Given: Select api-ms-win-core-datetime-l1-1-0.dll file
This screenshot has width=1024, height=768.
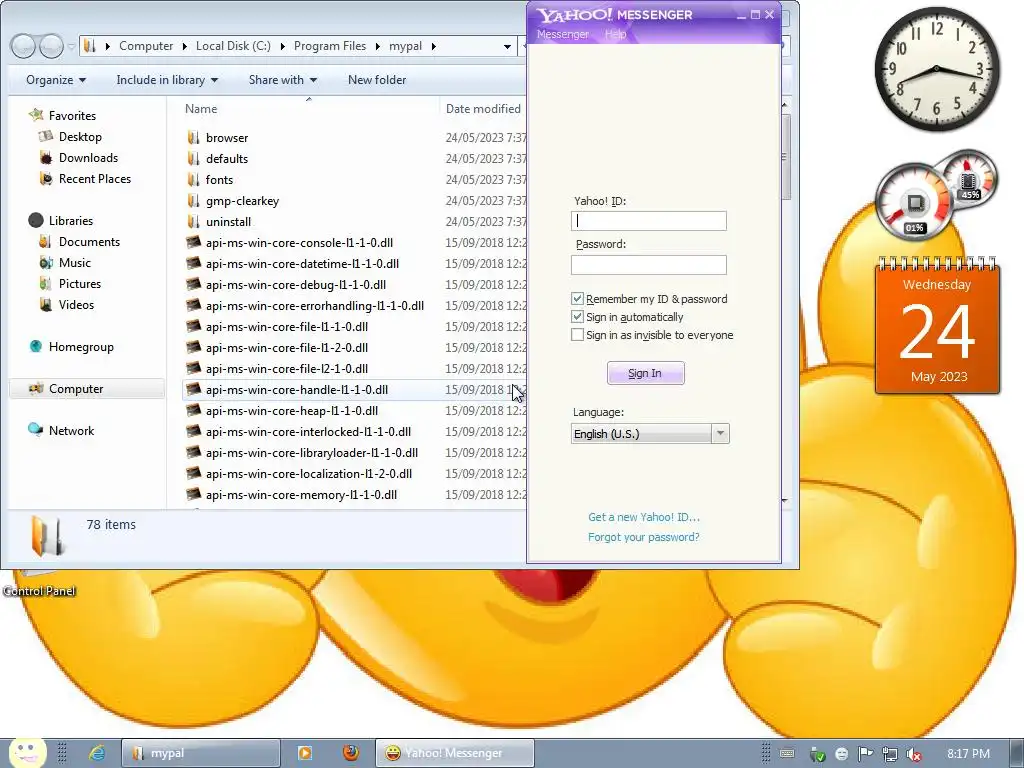Looking at the screenshot, I should pos(302,264).
